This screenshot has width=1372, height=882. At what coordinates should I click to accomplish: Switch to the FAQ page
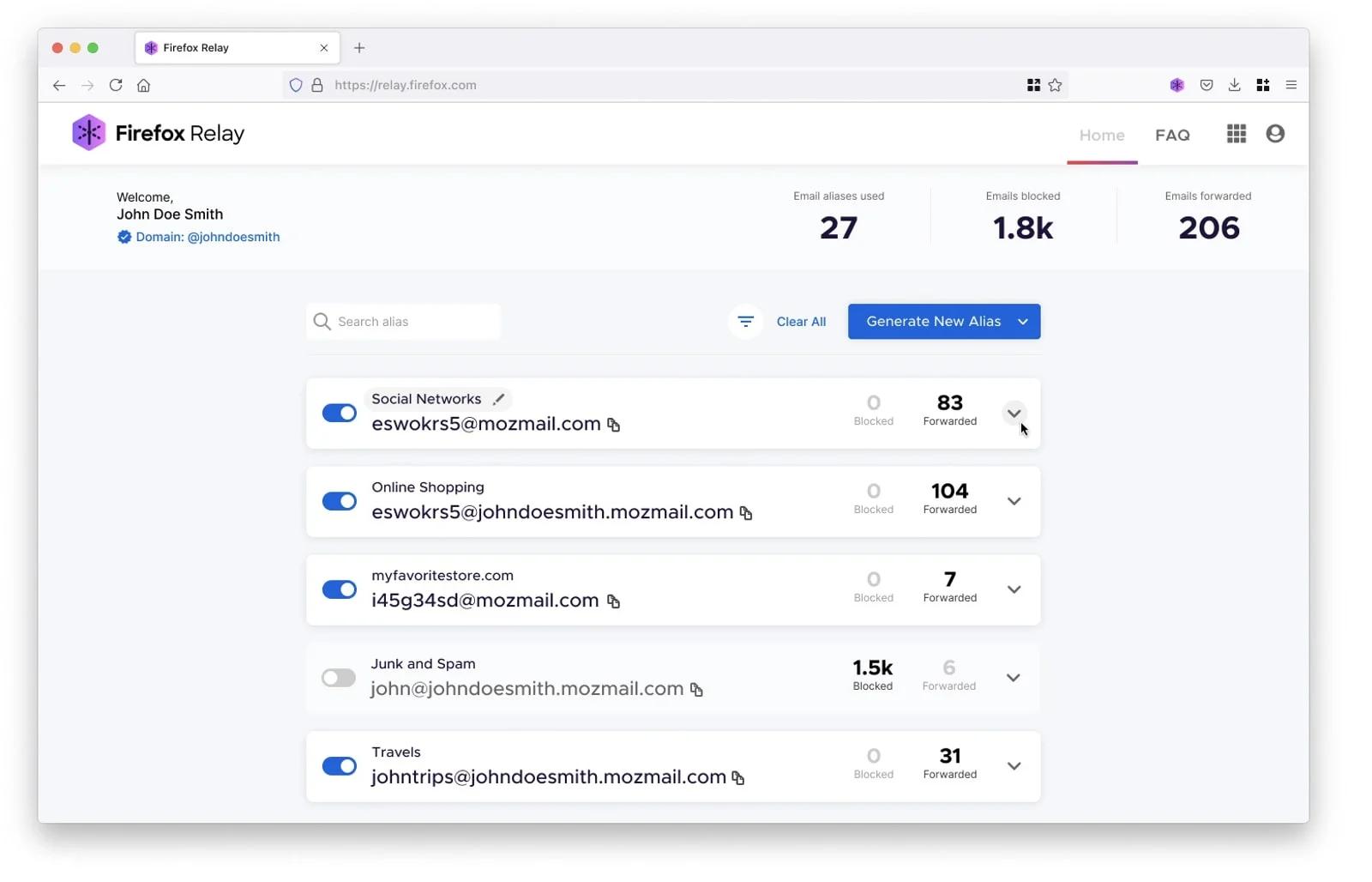pos(1173,135)
